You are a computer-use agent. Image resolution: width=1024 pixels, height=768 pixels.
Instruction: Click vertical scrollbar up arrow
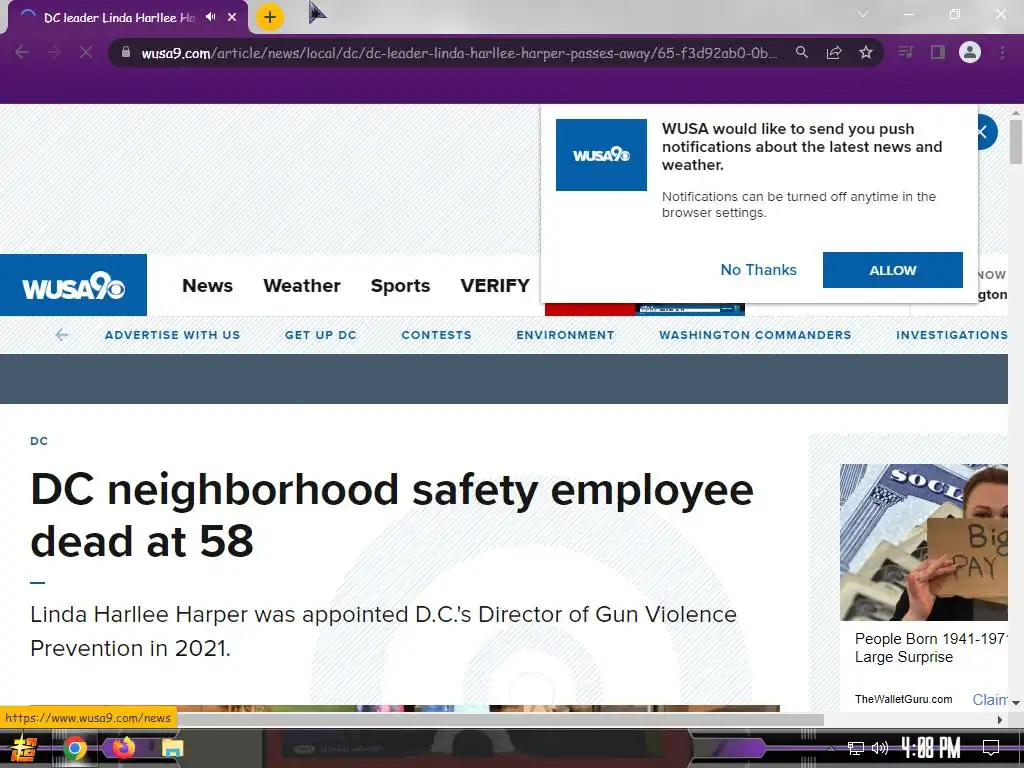[1016, 112]
